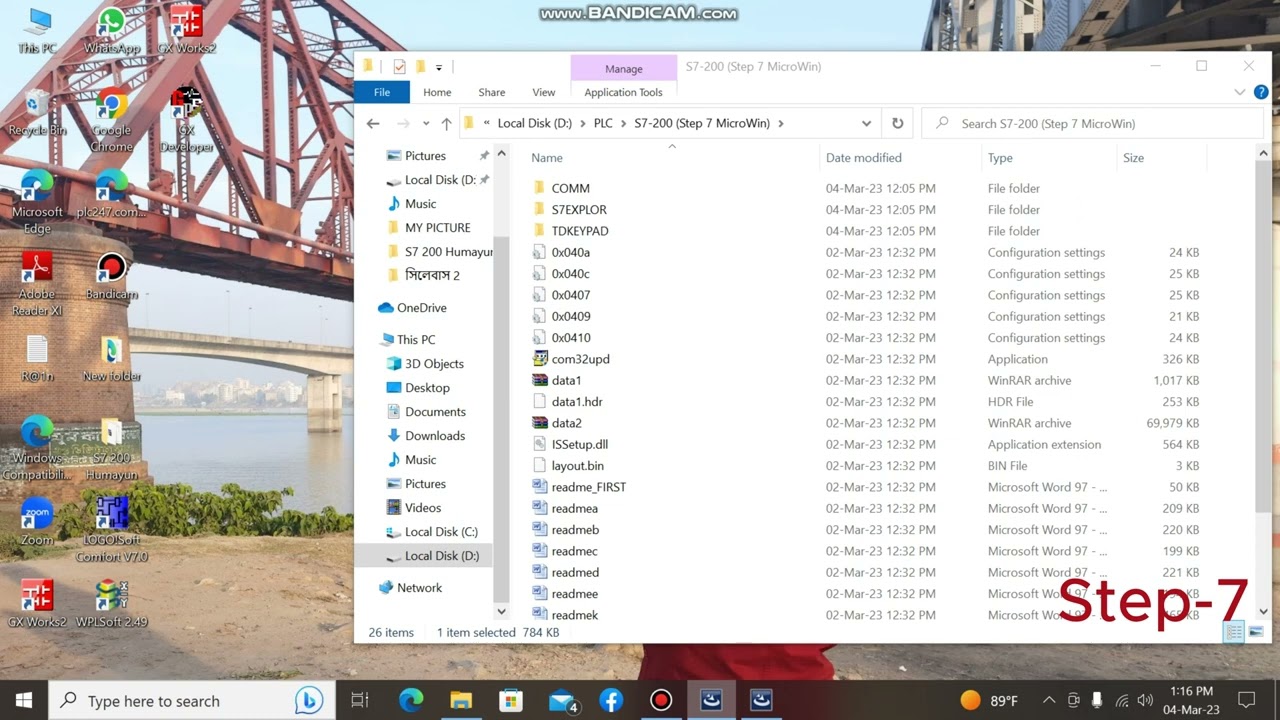Select GX Developer desktop icon
The image size is (1280, 720).
186,120
